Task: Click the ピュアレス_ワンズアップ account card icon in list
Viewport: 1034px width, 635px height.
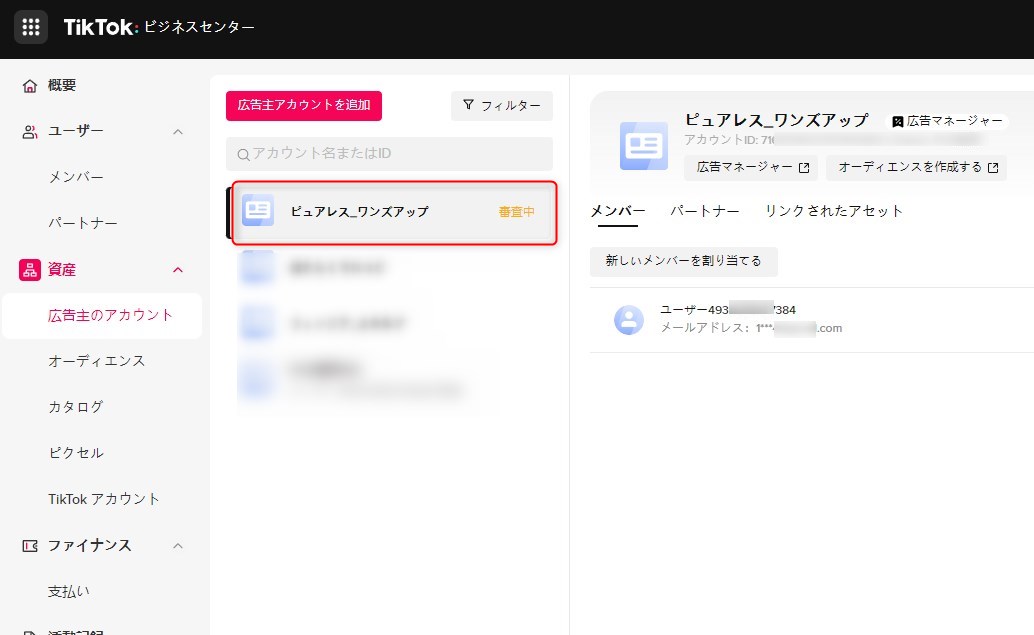Action: 258,210
